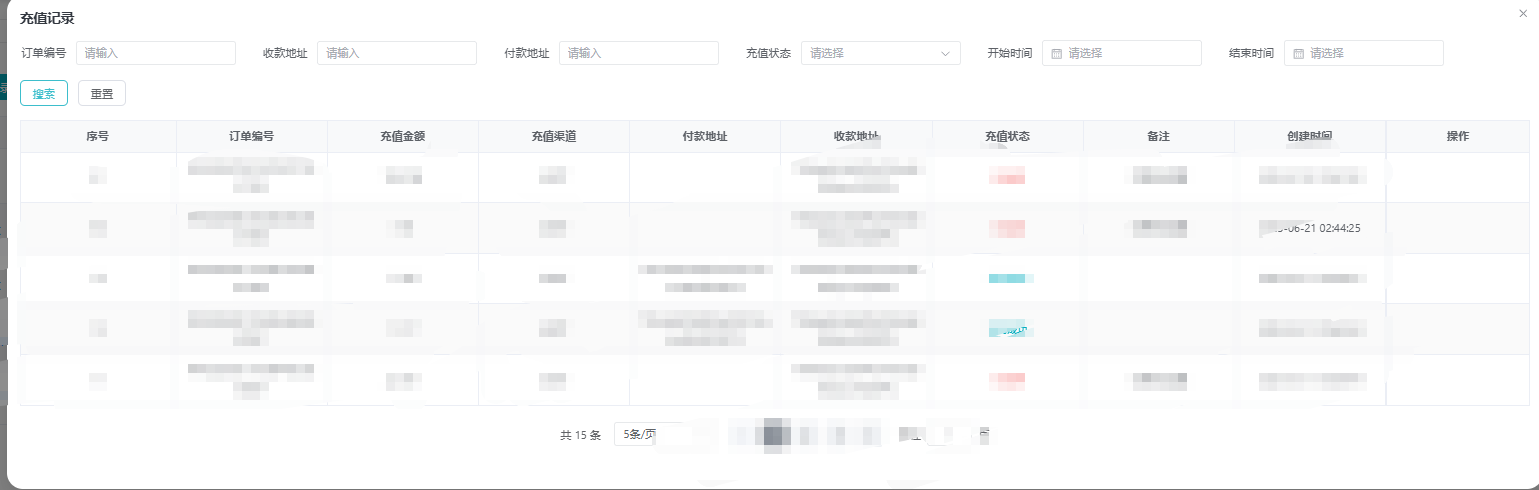Click the 订单编号 table column header
Screen dimensions: 1539x490
click(x=251, y=137)
